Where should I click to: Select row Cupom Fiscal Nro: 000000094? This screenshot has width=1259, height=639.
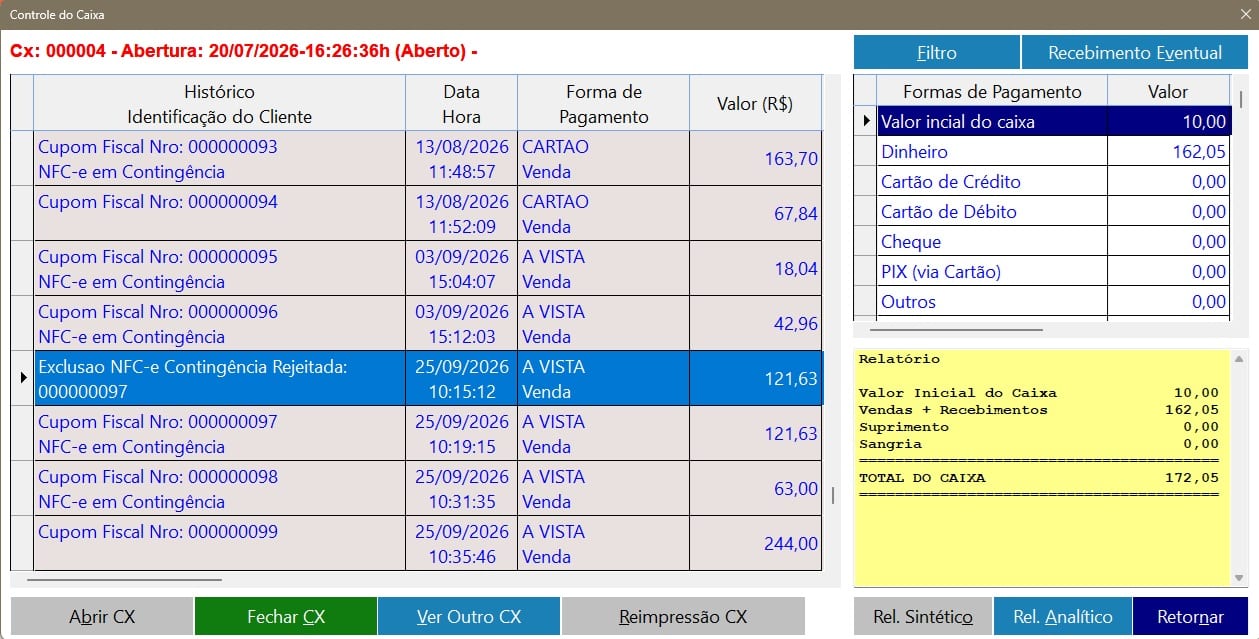(416, 214)
